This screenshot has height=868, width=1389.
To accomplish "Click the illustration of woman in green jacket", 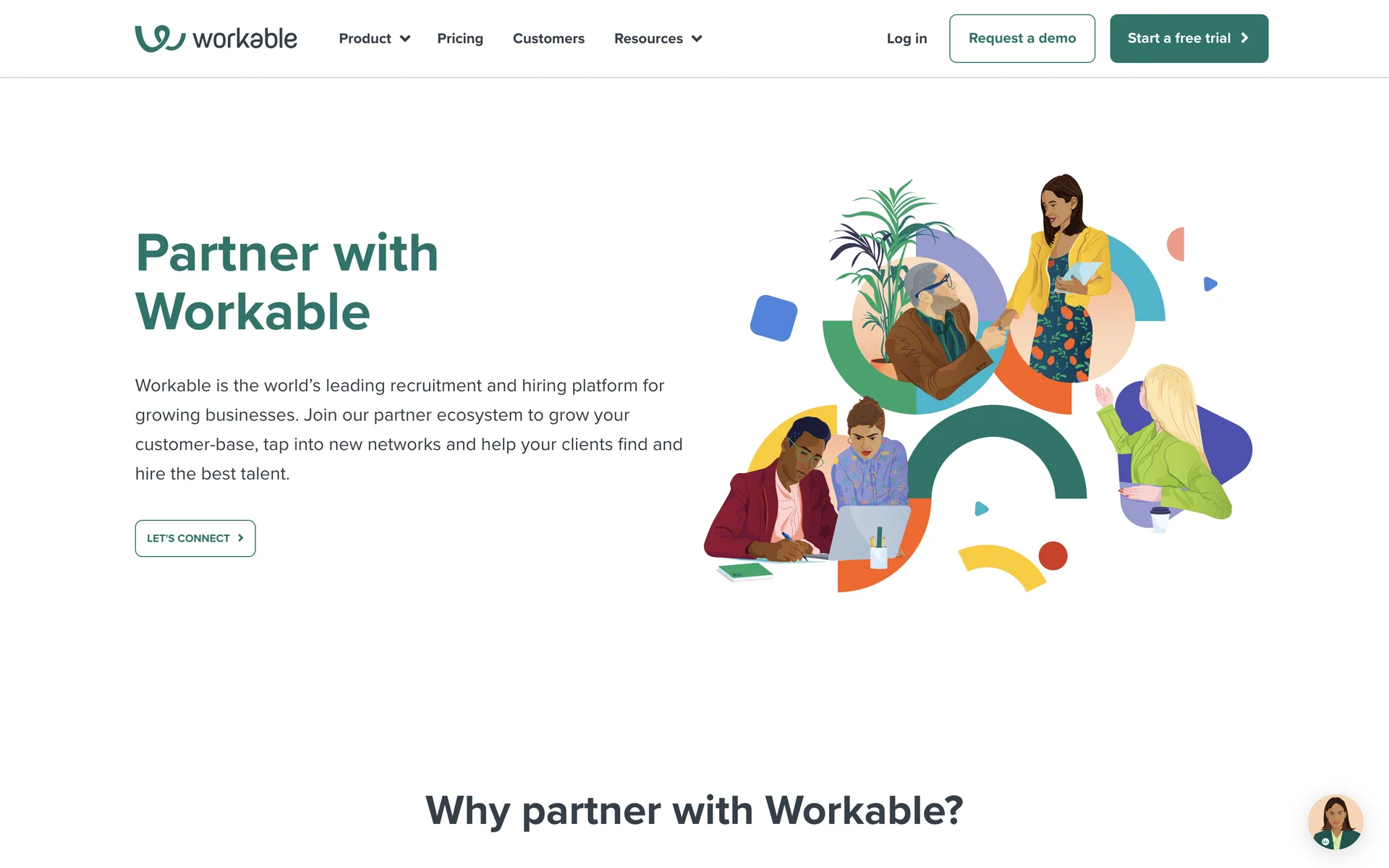I will click(x=1165, y=445).
